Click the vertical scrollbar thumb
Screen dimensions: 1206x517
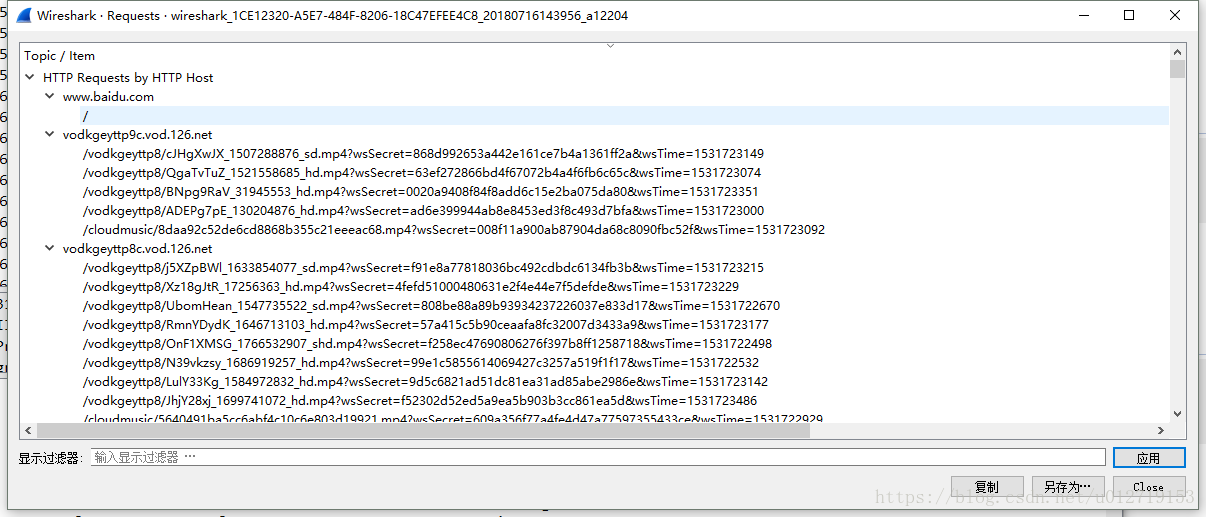click(x=1177, y=69)
